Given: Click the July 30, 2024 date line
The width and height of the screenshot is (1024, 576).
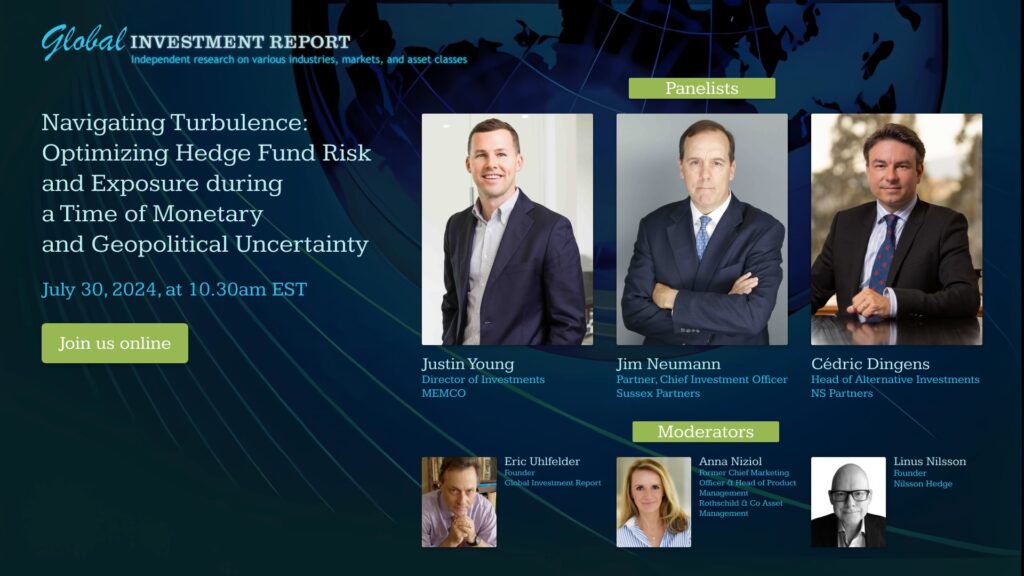Looking at the screenshot, I should [174, 289].
